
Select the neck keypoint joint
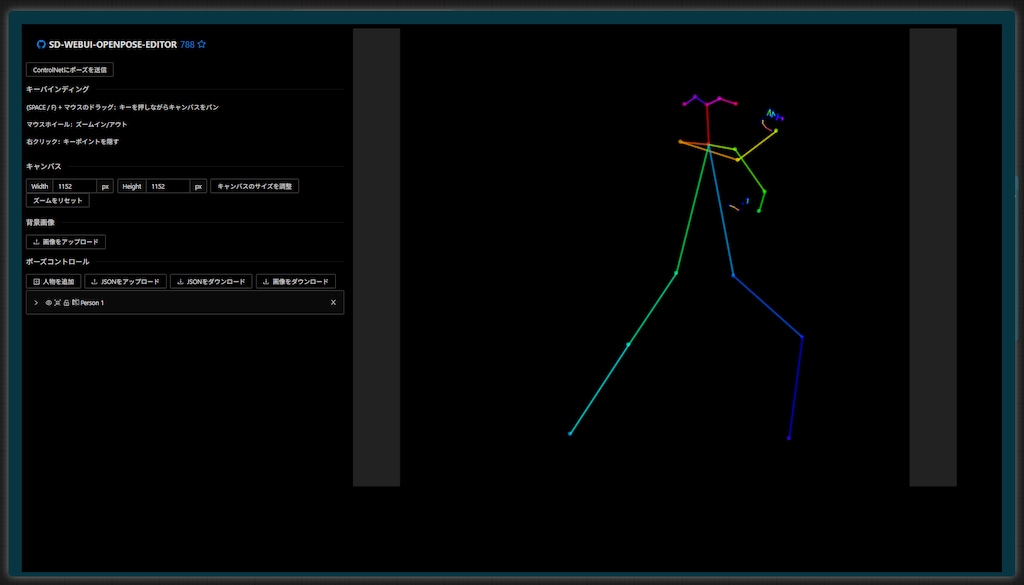pyautogui.click(x=709, y=145)
